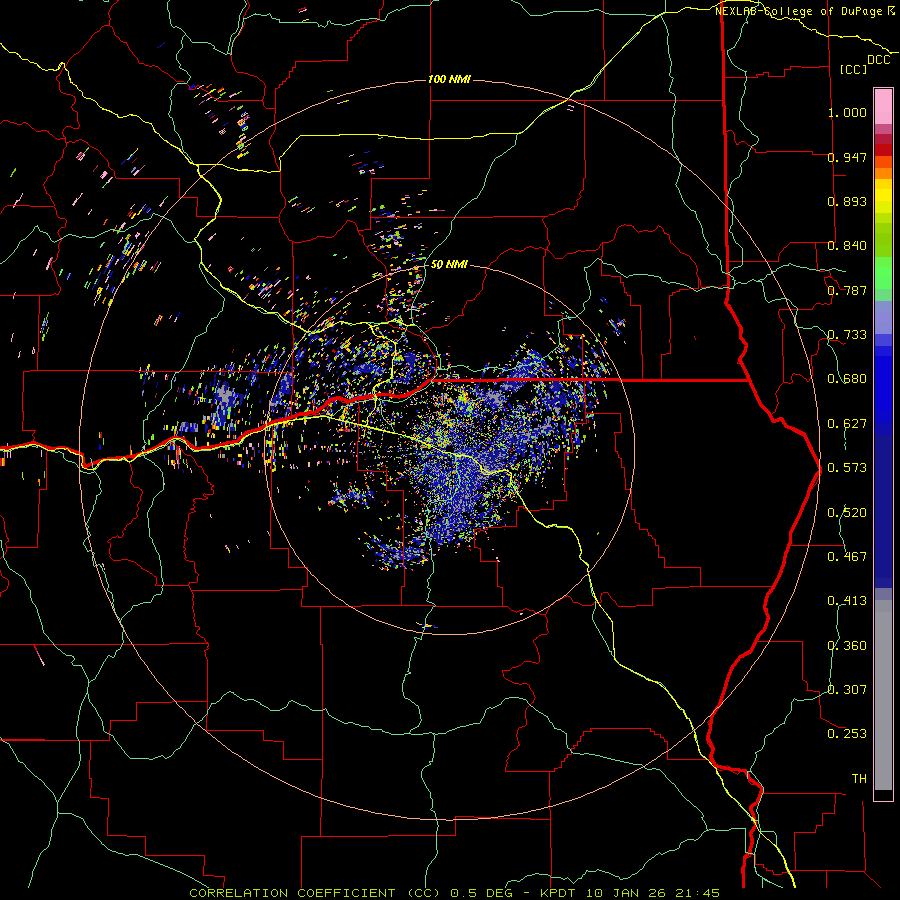Click the 0.360 legend value
900x900 pixels.
(x=847, y=646)
